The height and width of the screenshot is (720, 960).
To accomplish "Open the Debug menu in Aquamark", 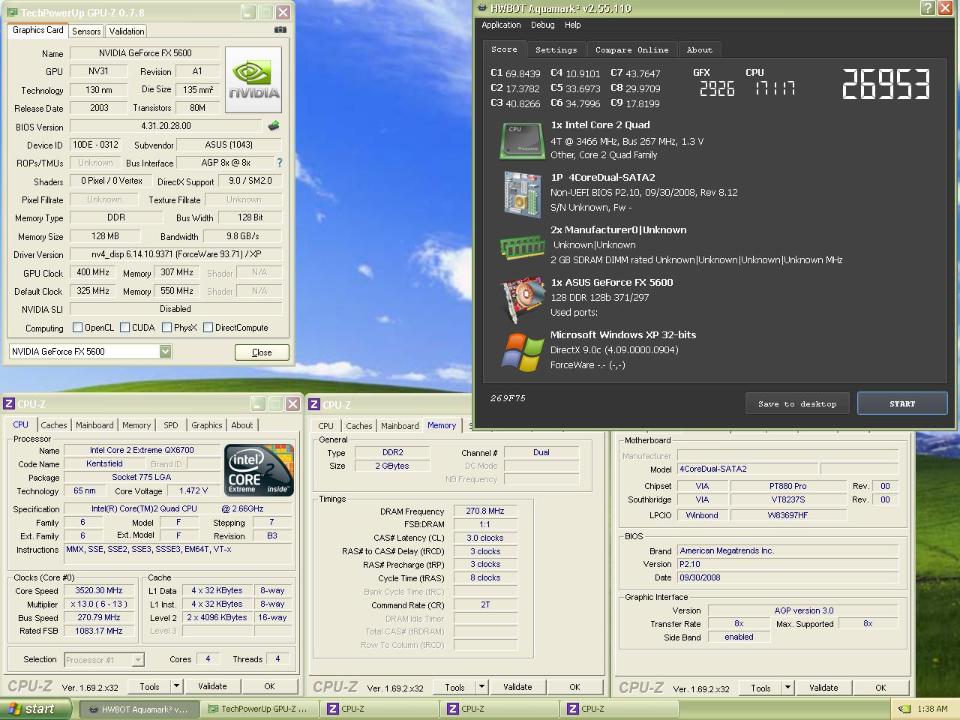I will pyautogui.click(x=542, y=25).
